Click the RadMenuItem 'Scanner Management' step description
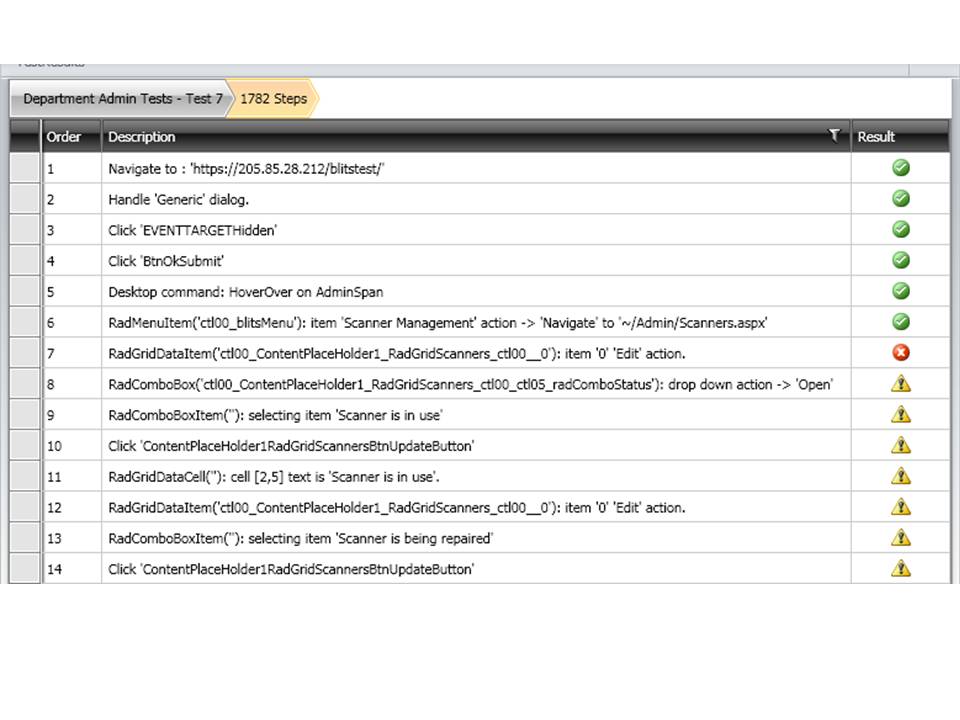Image resolution: width=960 pixels, height=720 pixels. pyautogui.click(x=438, y=323)
